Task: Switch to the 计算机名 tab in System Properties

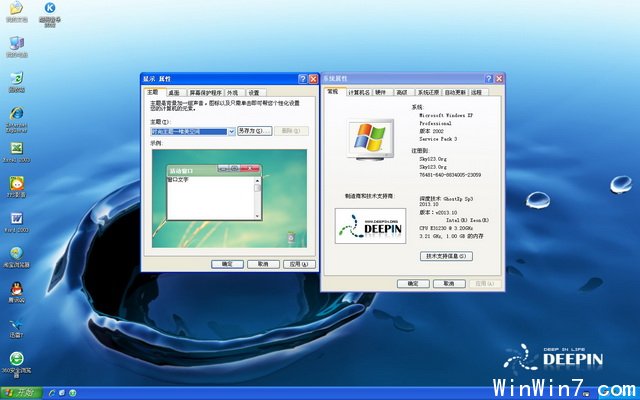Action: tap(359, 92)
